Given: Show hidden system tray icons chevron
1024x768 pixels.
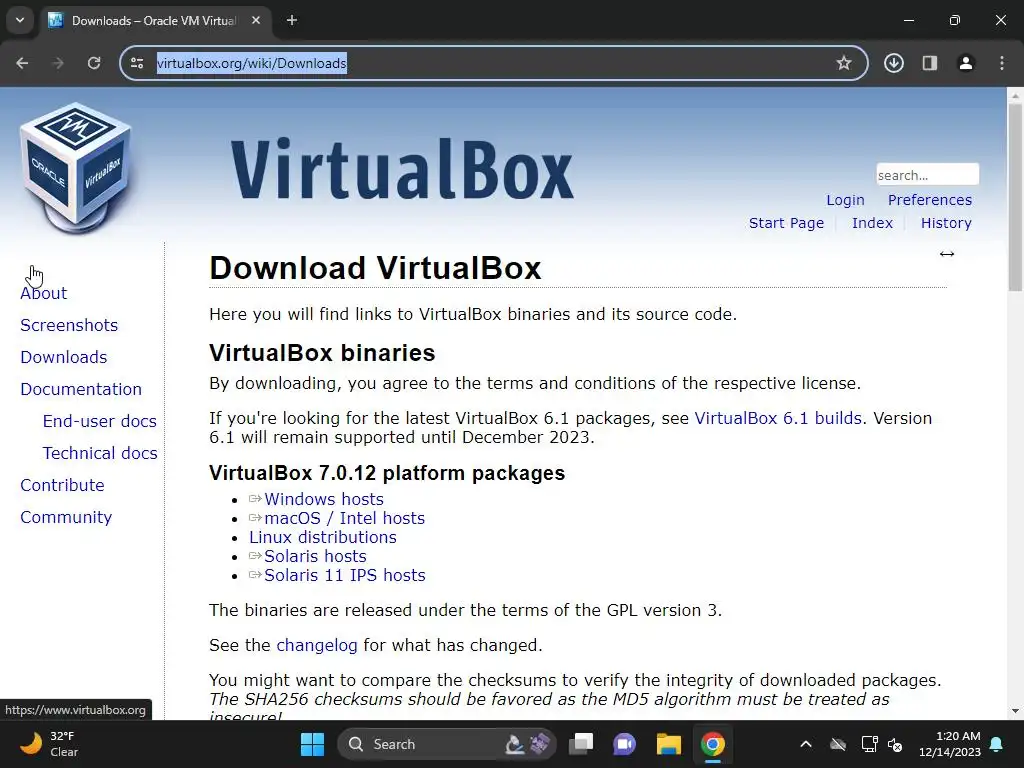Looking at the screenshot, I should [x=806, y=744].
